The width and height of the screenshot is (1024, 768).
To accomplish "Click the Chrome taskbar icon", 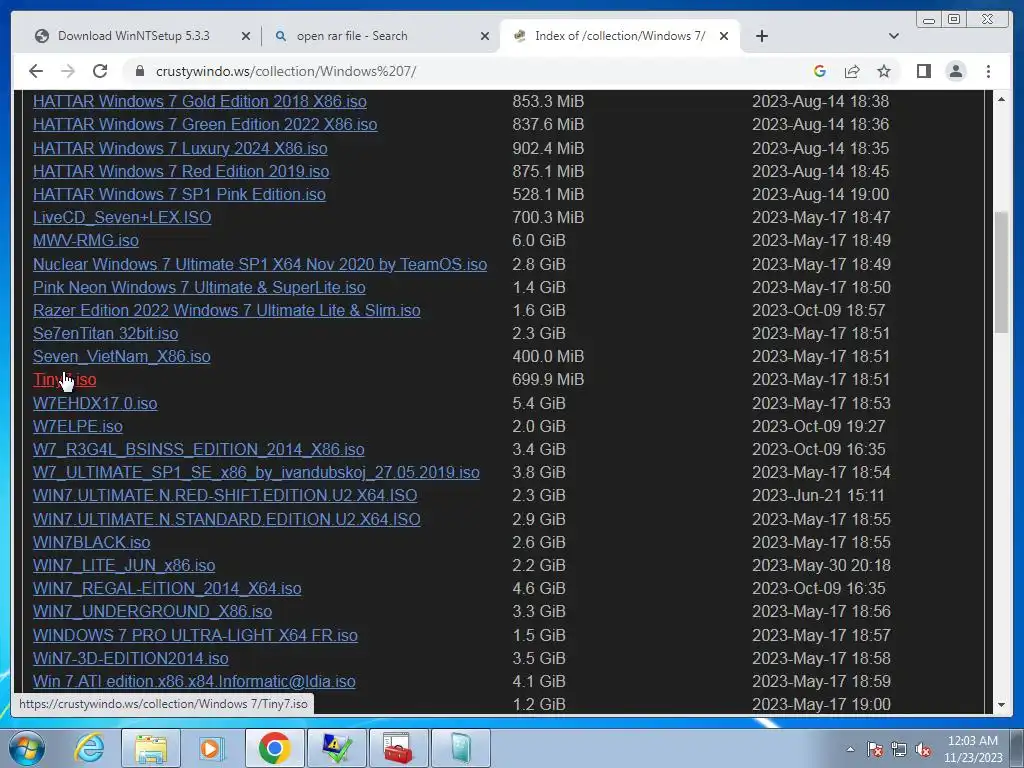I will tap(274, 748).
